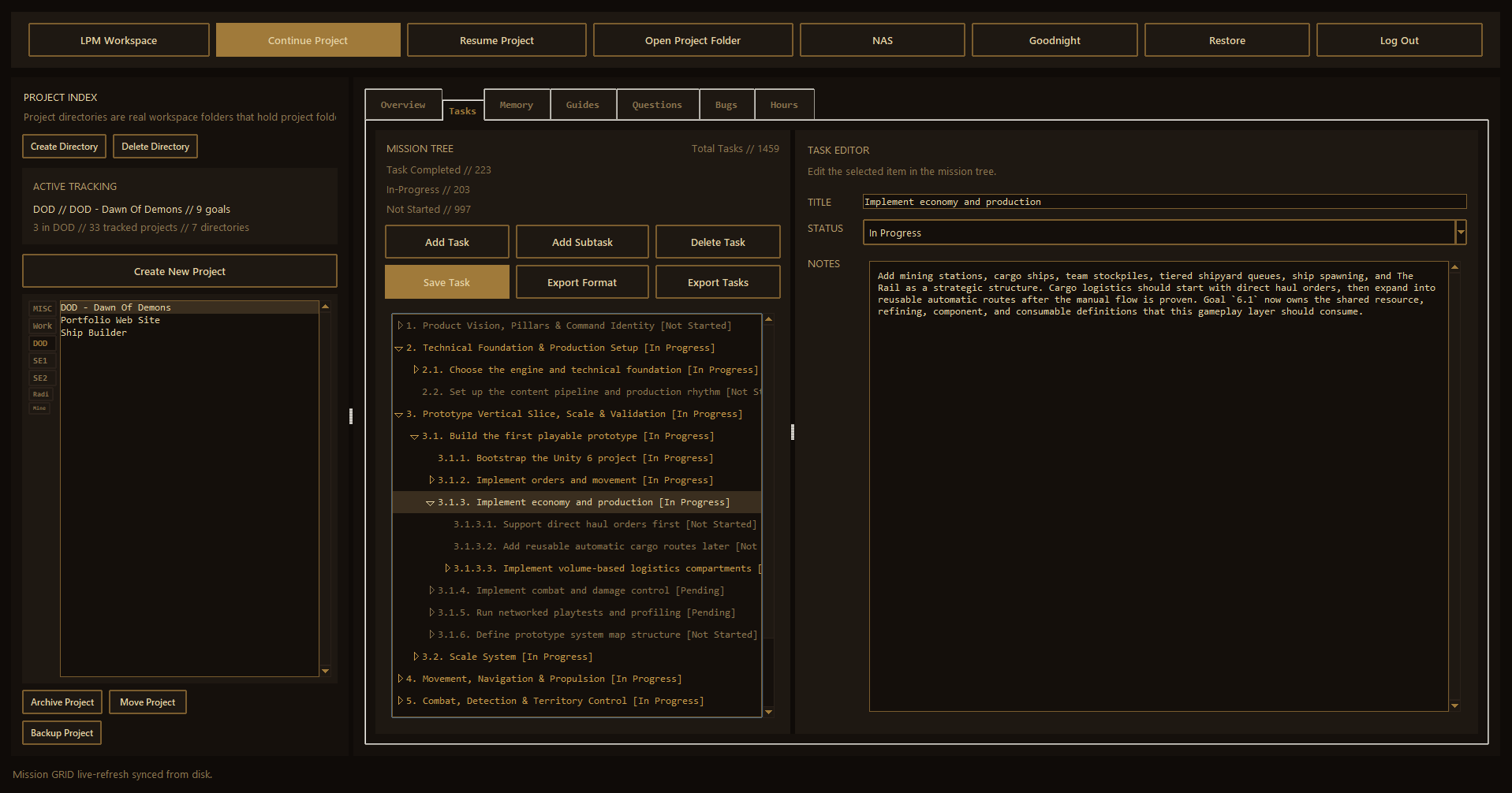The image size is (1512, 793).
Task: Select the Tasks tab
Action: pyautogui.click(x=462, y=111)
